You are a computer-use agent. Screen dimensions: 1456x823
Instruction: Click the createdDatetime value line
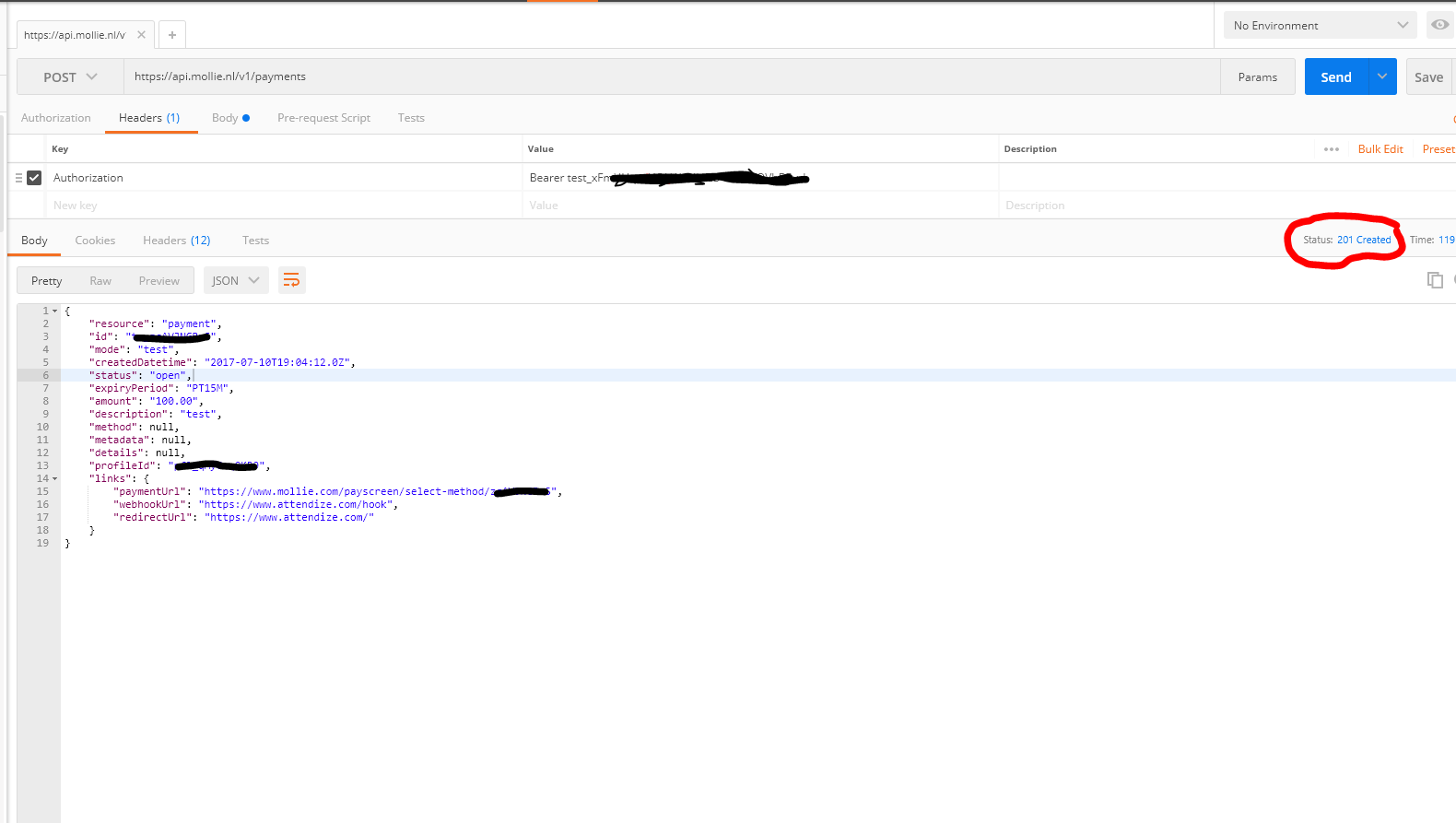pyautogui.click(x=221, y=363)
